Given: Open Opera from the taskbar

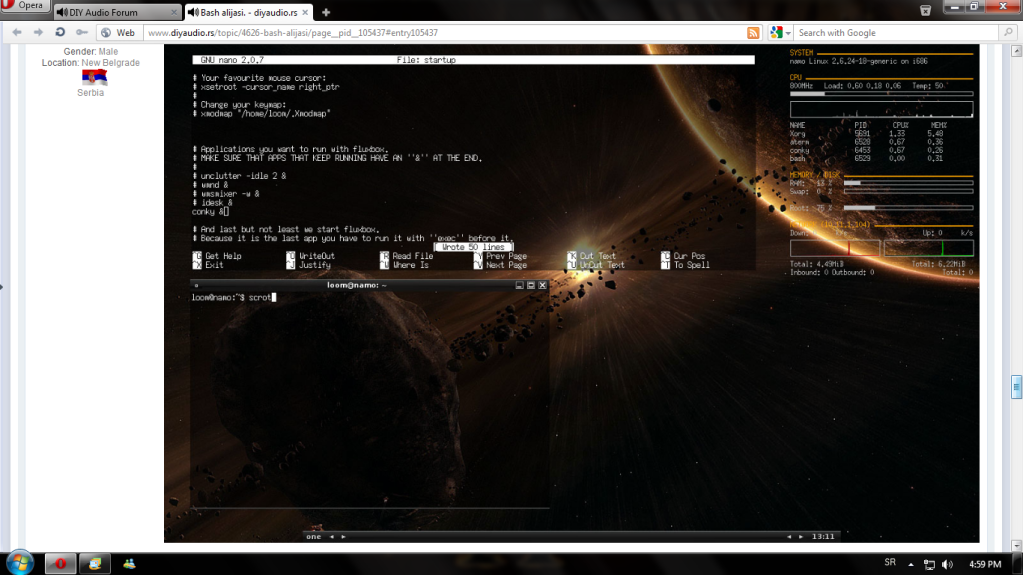Looking at the screenshot, I should point(60,563).
